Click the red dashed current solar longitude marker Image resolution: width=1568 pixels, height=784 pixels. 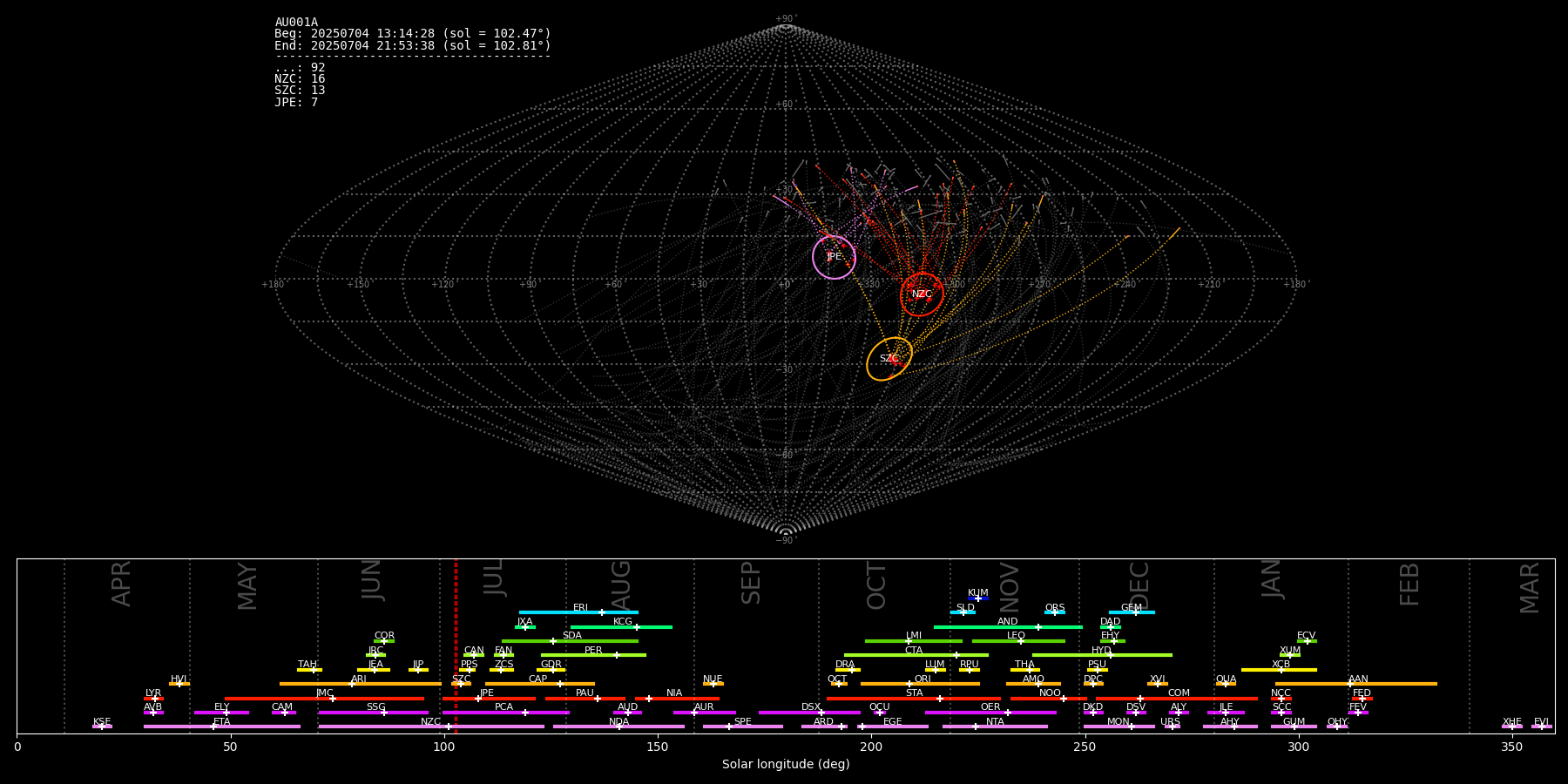pyautogui.click(x=456, y=645)
